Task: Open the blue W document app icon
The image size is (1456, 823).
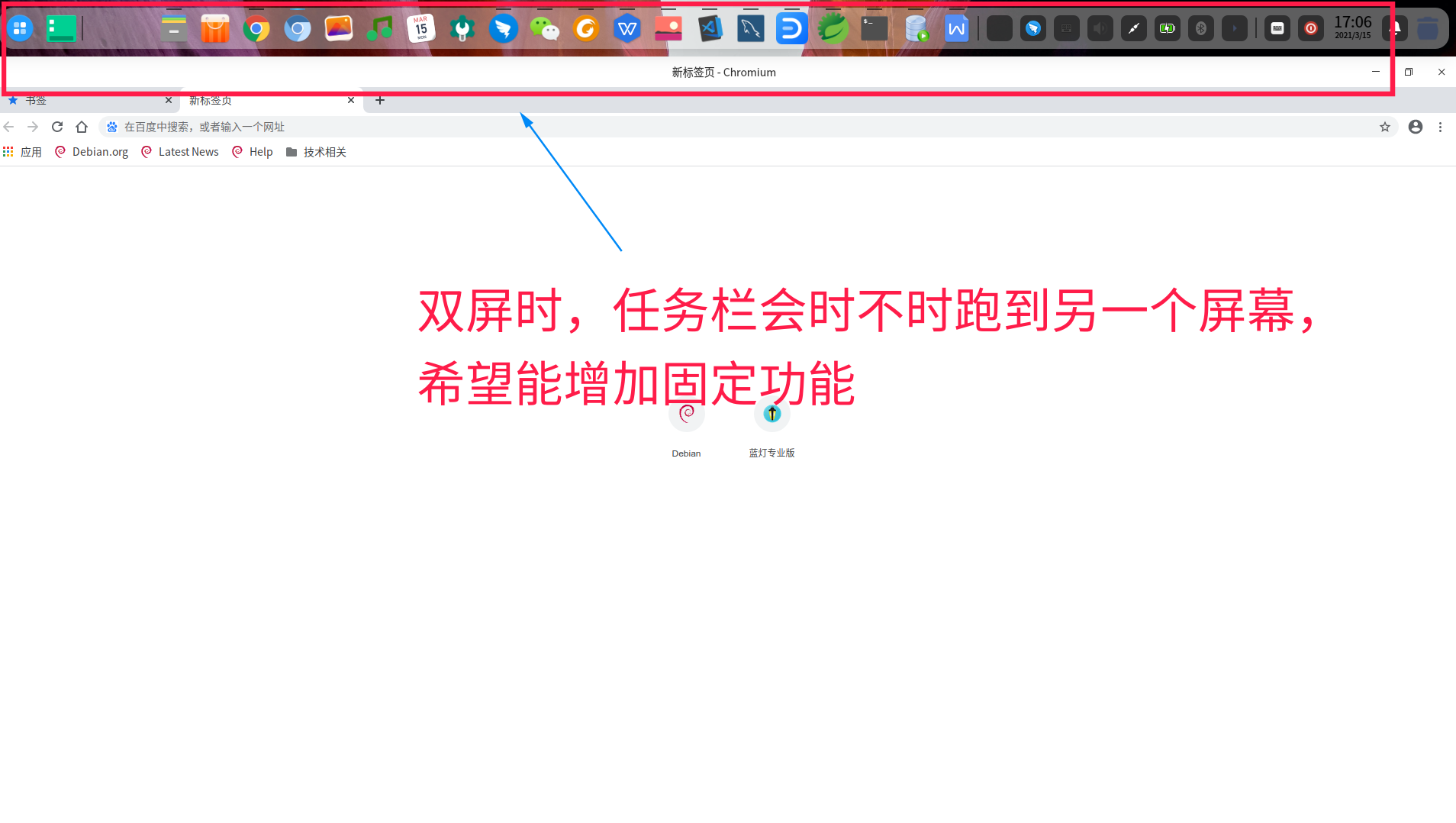Action: coord(957,29)
